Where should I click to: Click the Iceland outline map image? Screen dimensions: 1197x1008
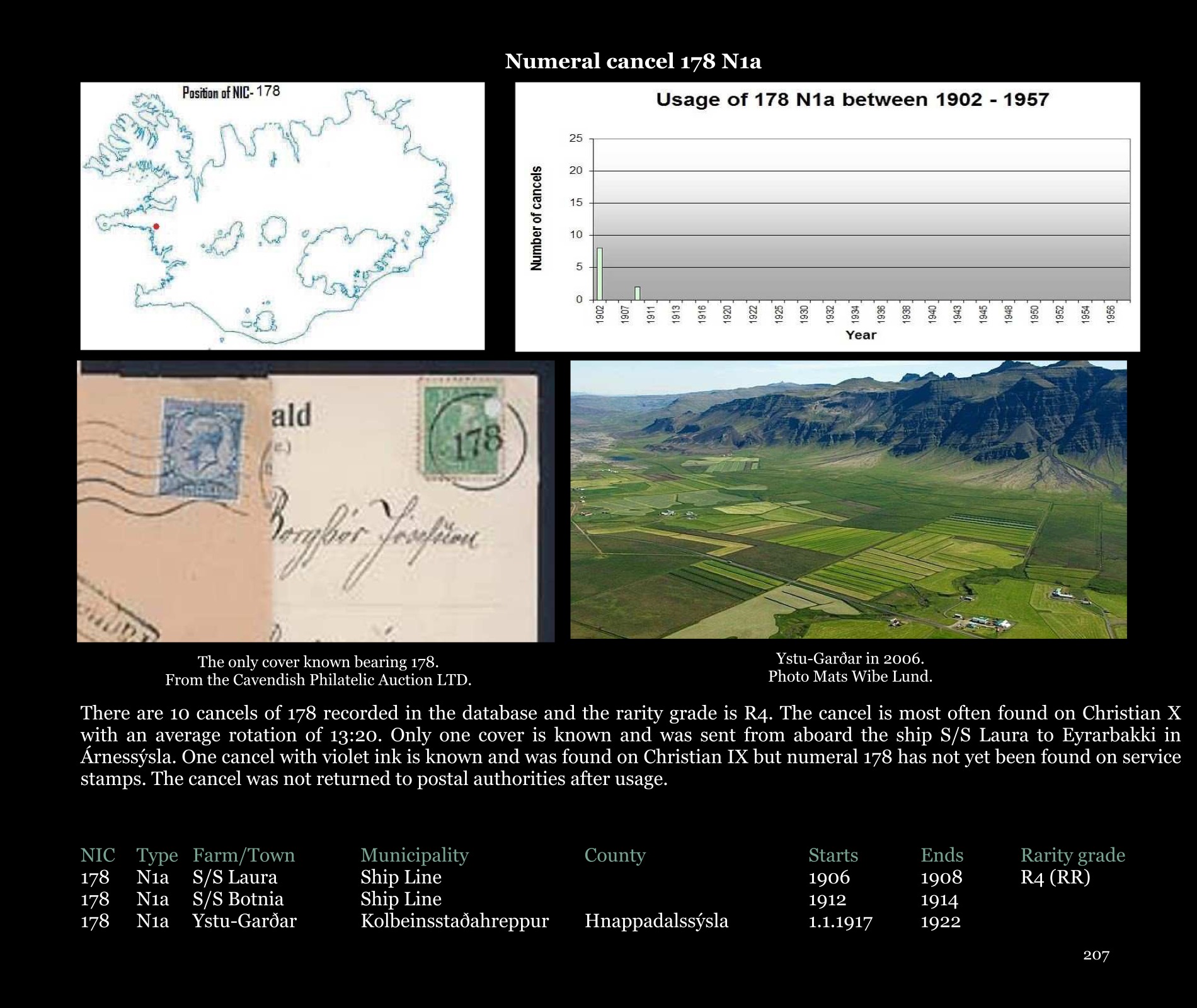(282, 215)
